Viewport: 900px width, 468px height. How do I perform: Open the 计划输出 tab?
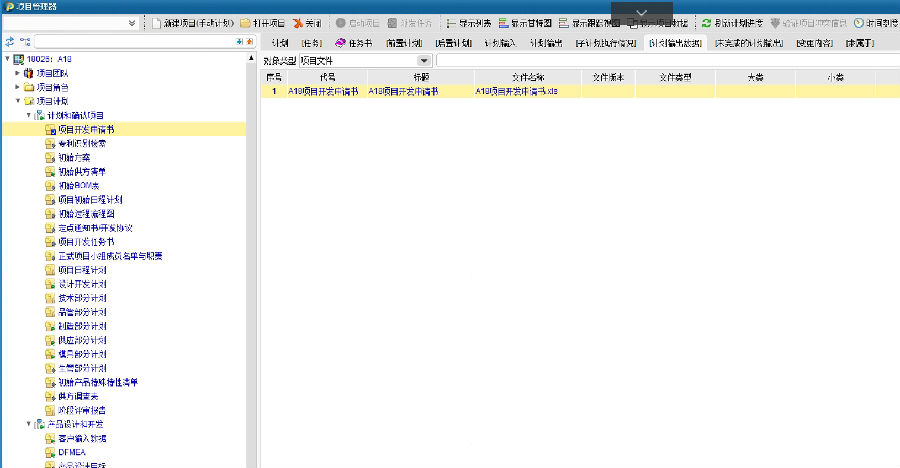point(546,43)
